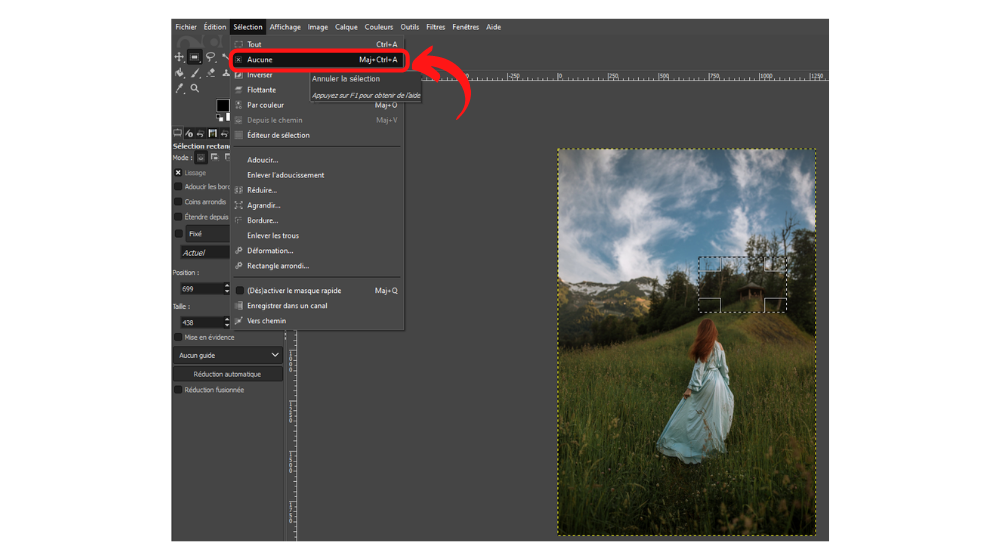Open Éditeur de sélection
Screen dimensions: 1000x560
point(318,135)
